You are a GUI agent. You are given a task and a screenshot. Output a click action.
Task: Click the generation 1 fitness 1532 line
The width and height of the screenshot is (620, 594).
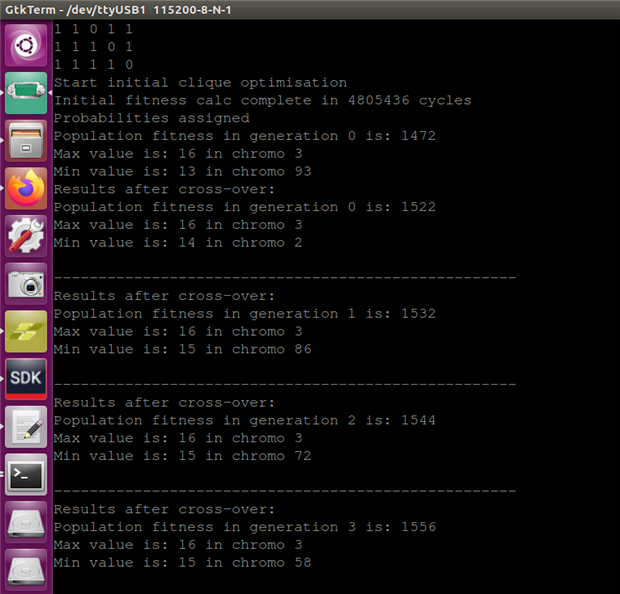(x=245, y=314)
